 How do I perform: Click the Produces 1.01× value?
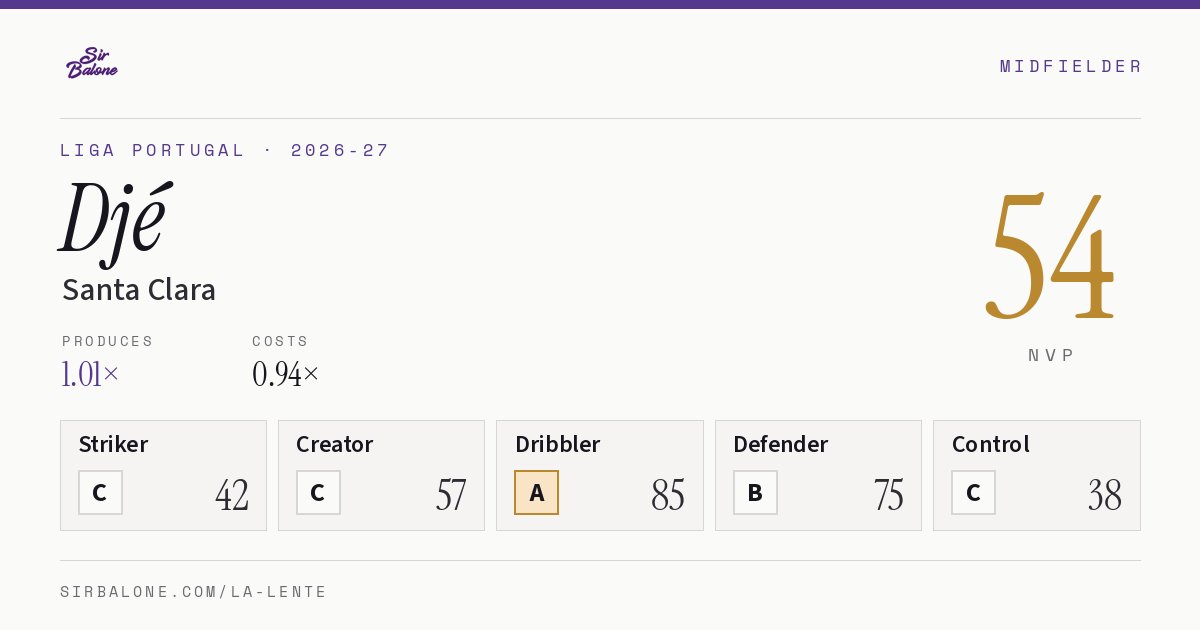[x=90, y=374]
